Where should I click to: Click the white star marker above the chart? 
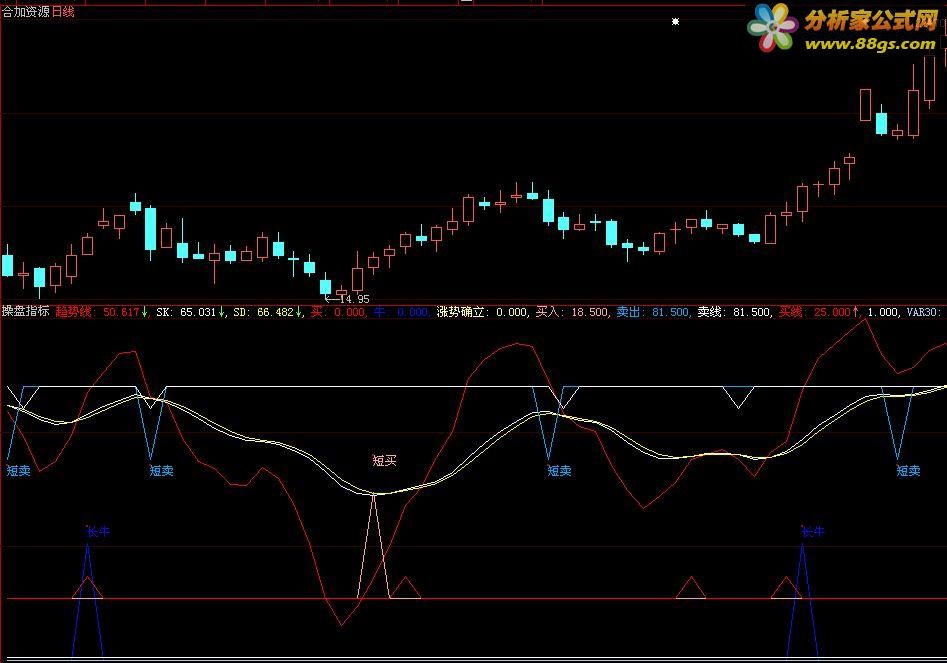pos(675,21)
